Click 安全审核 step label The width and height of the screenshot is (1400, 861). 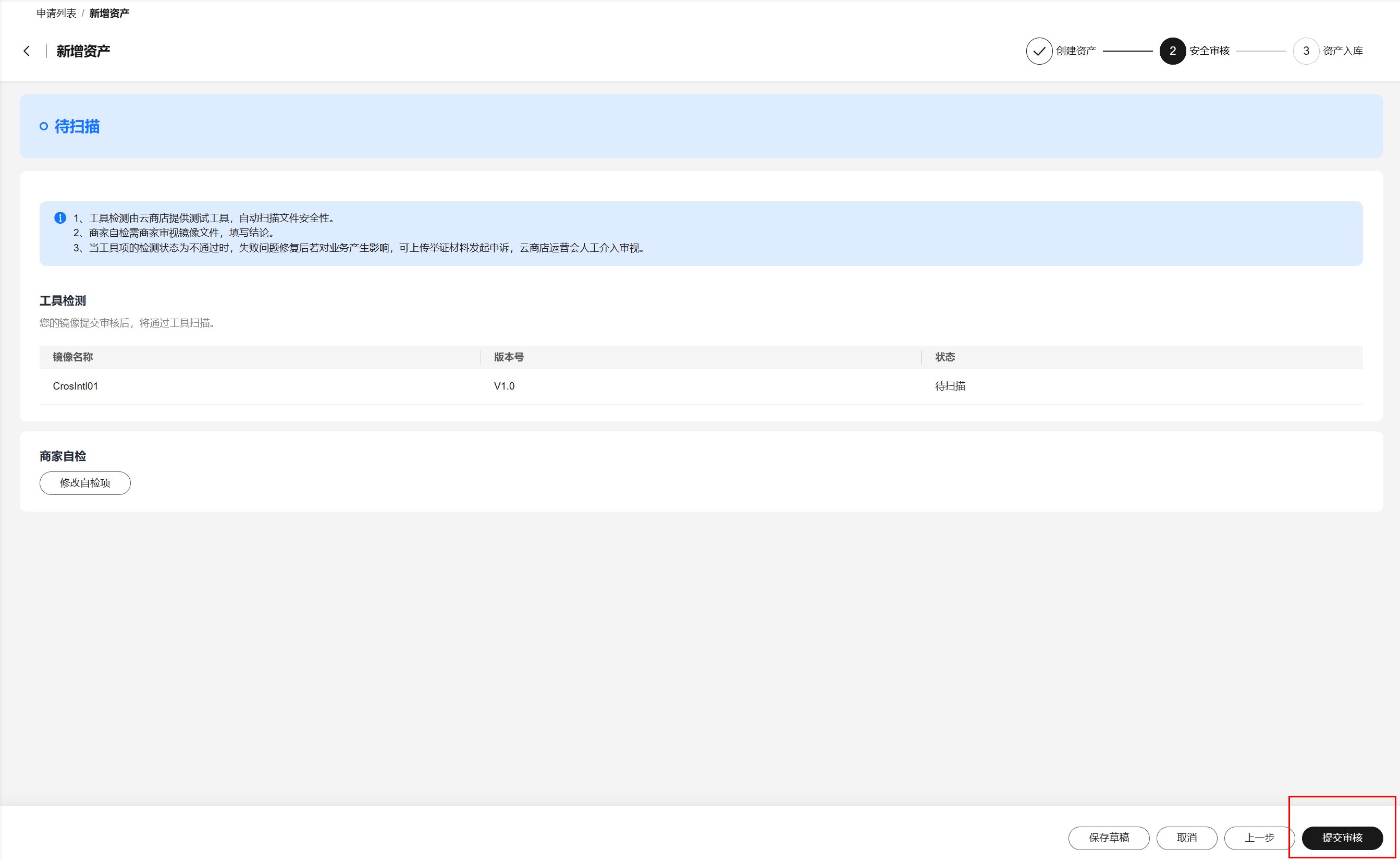[x=1209, y=51]
